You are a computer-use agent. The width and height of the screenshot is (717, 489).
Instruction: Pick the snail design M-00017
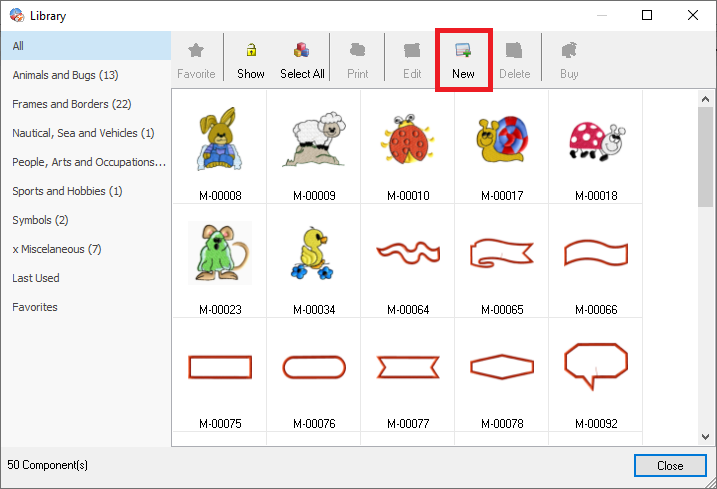(x=501, y=140)
